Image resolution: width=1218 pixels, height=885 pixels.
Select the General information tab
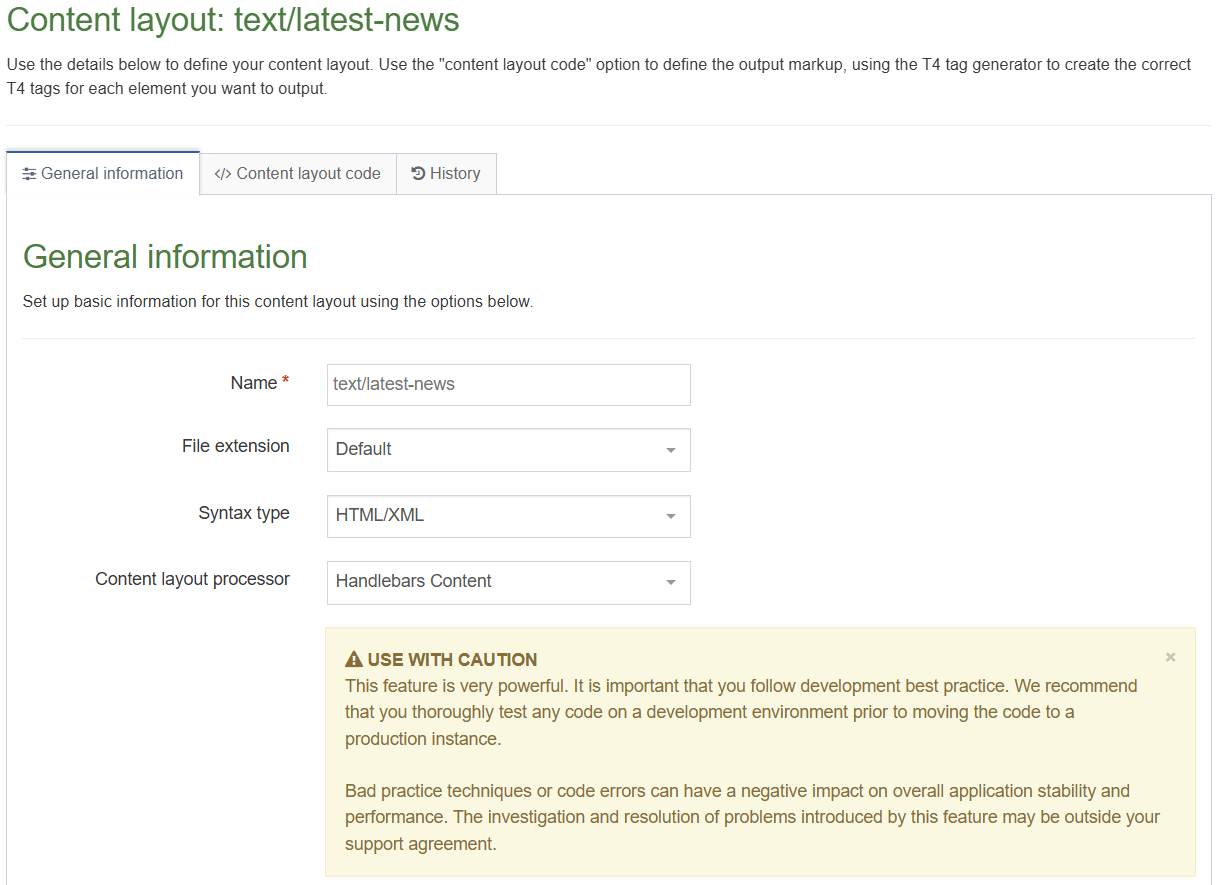[103, 173]
